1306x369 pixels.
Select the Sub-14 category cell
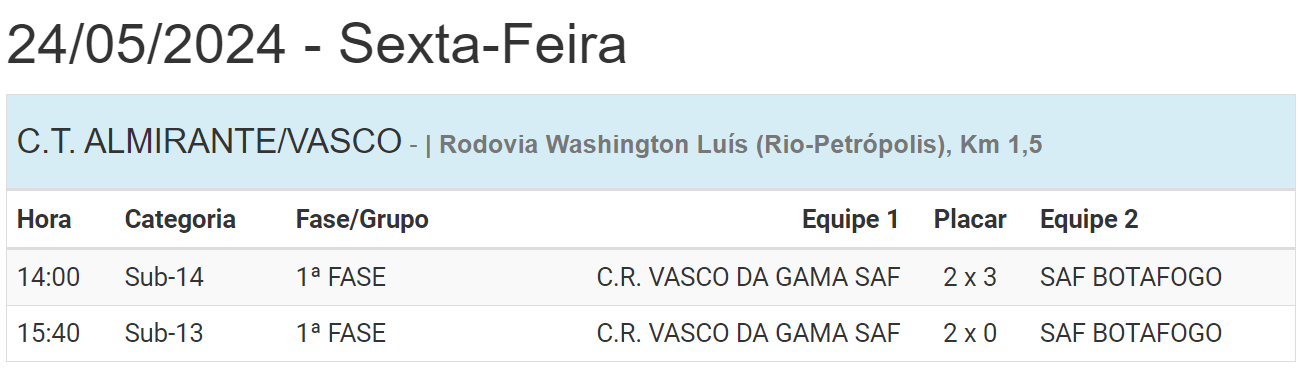pos(164,277)
